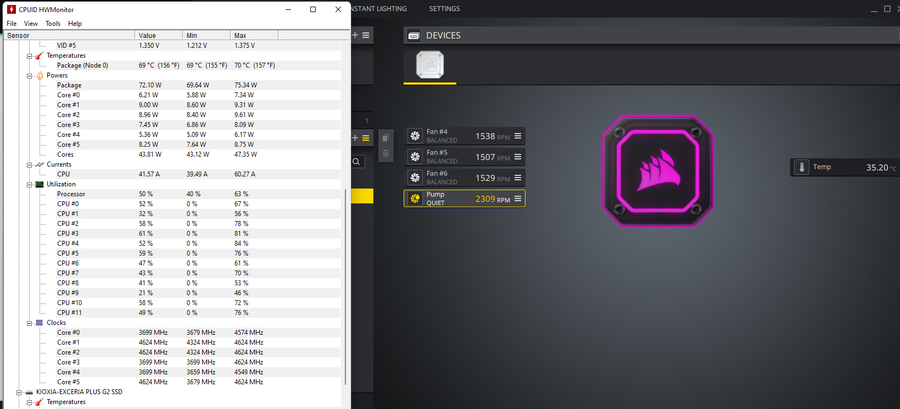The height and width of the screenshot is (409, 900).
Task: Collapse the Clocks tree node
Action: pos(29,322)
